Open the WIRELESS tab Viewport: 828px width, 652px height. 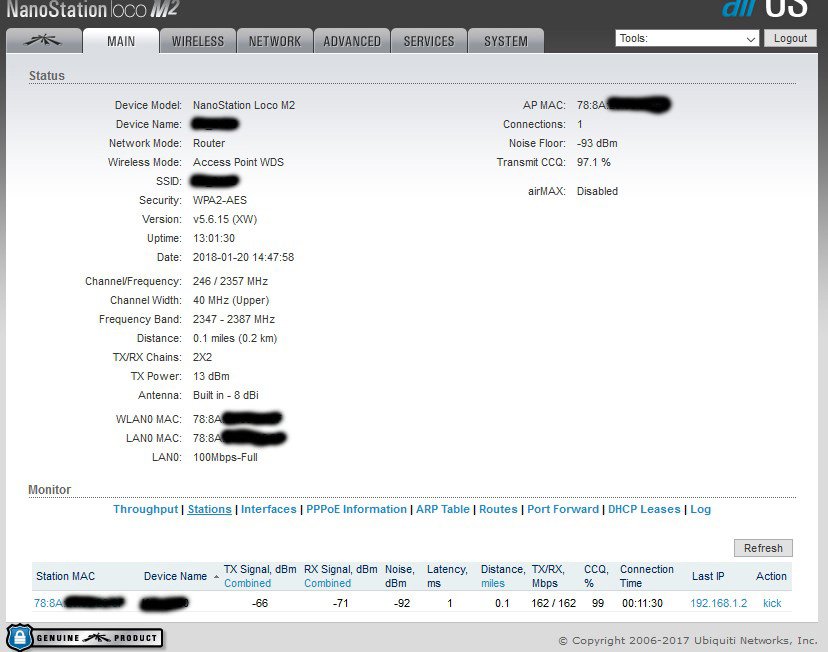tap(197, 41)
